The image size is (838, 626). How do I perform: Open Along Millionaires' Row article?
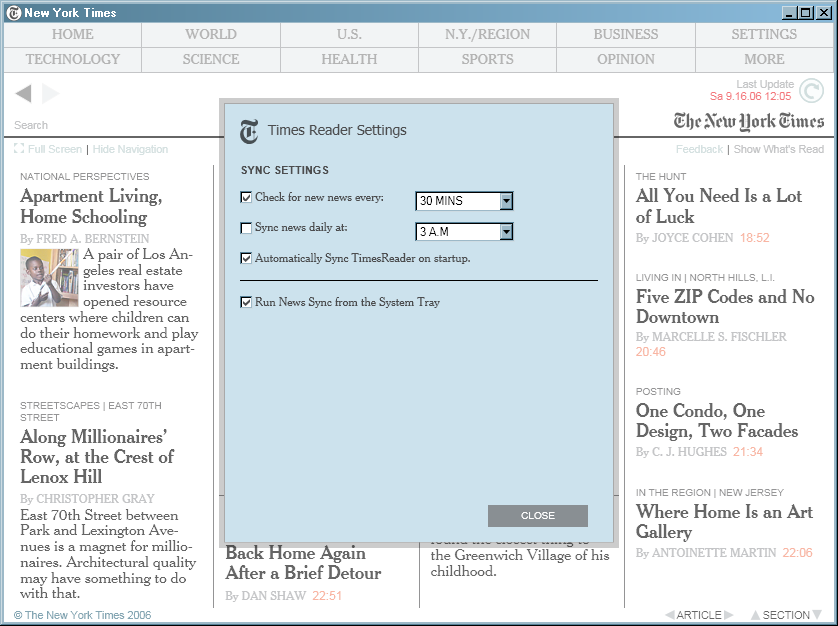tap(97, 457)
